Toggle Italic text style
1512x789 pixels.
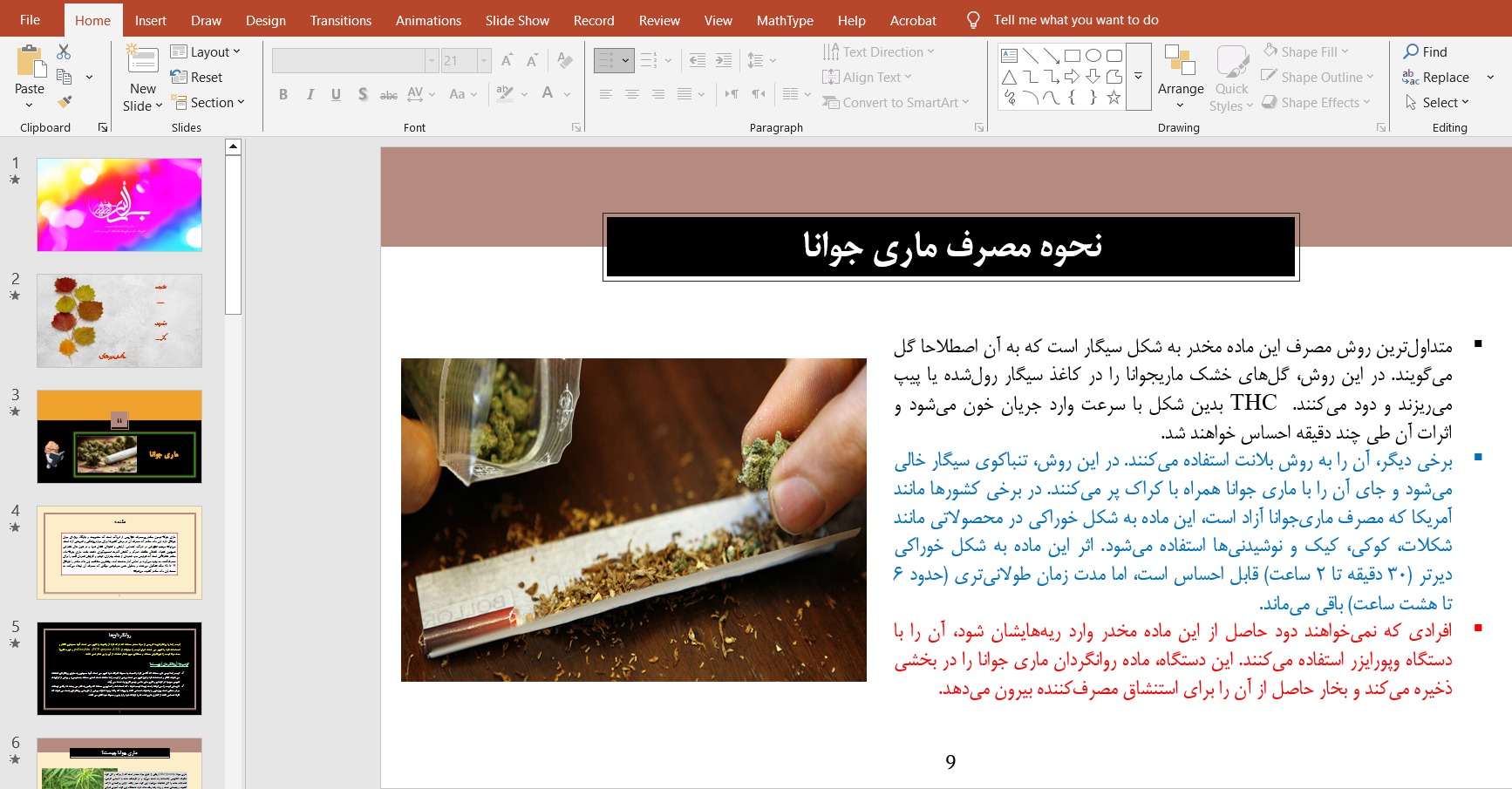coord(310,94)
